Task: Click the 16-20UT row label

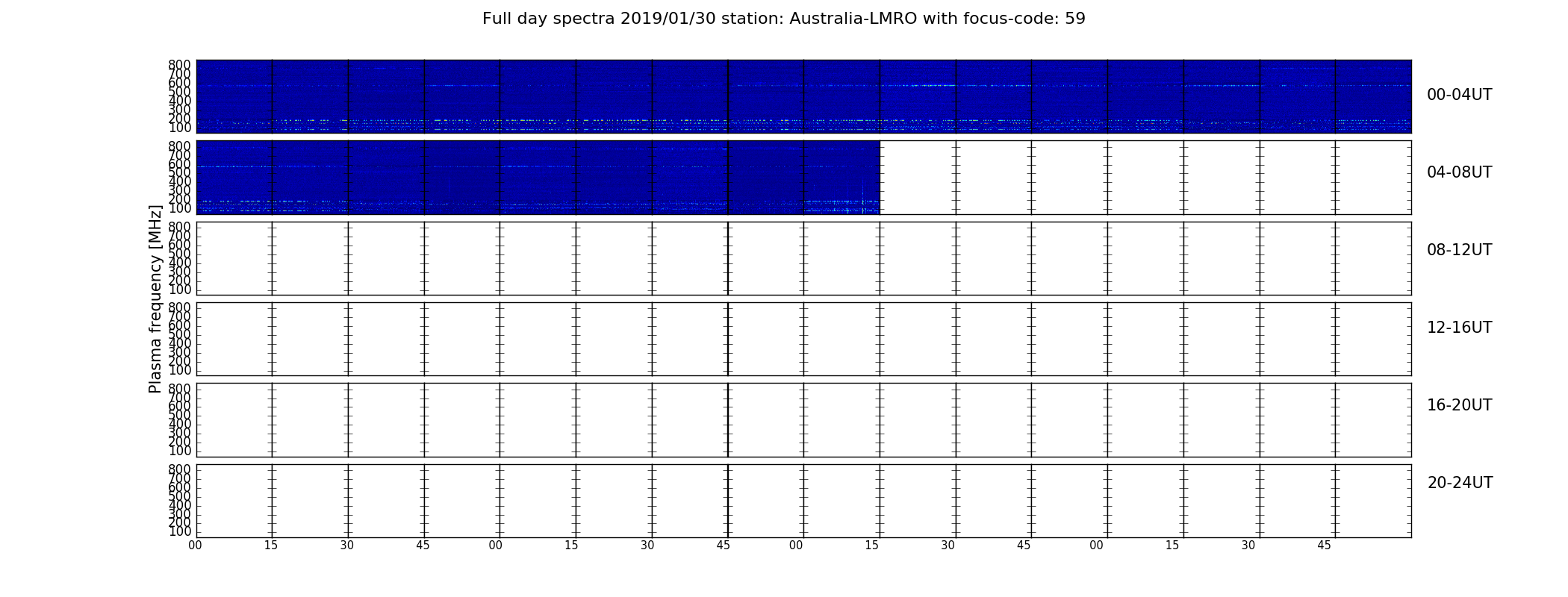Action: [x=1459, y=405]
